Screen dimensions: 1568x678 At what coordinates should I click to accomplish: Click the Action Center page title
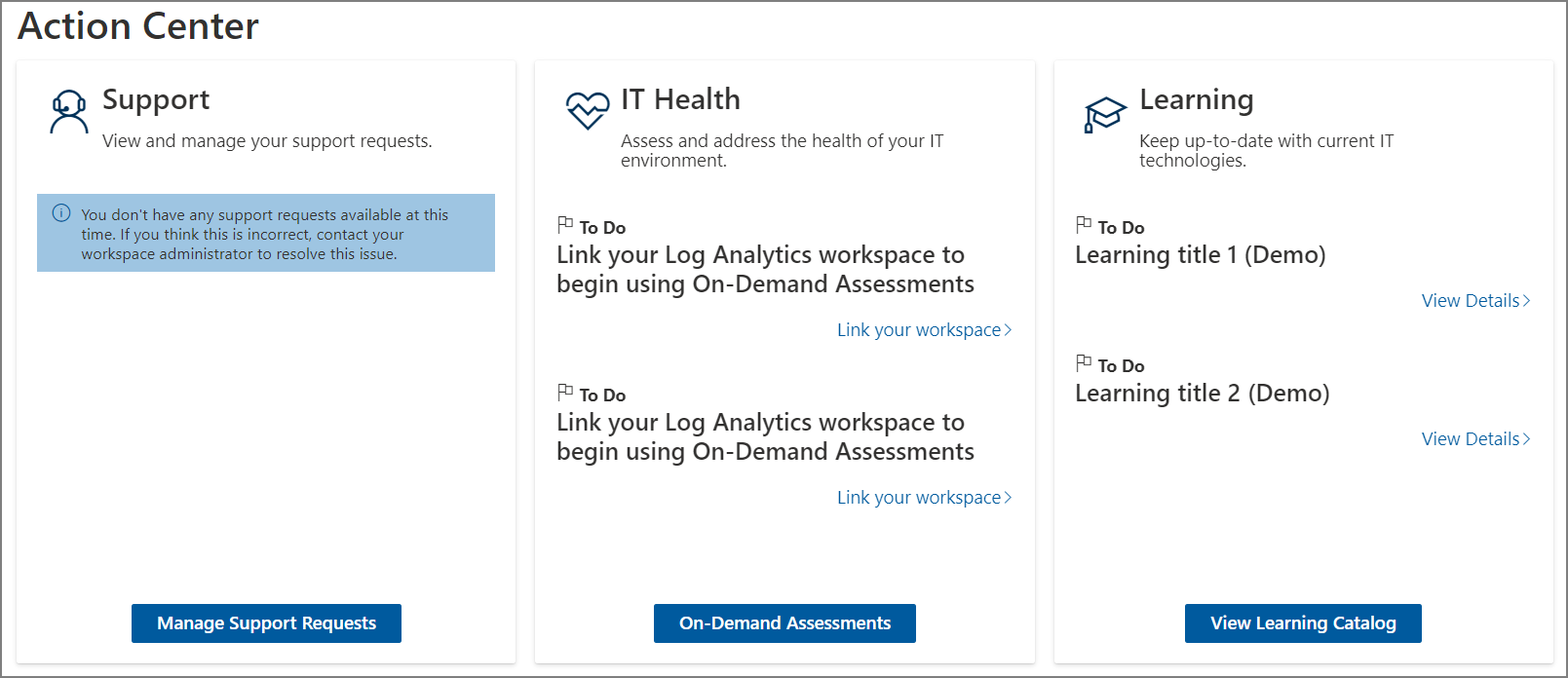(138, 26)
